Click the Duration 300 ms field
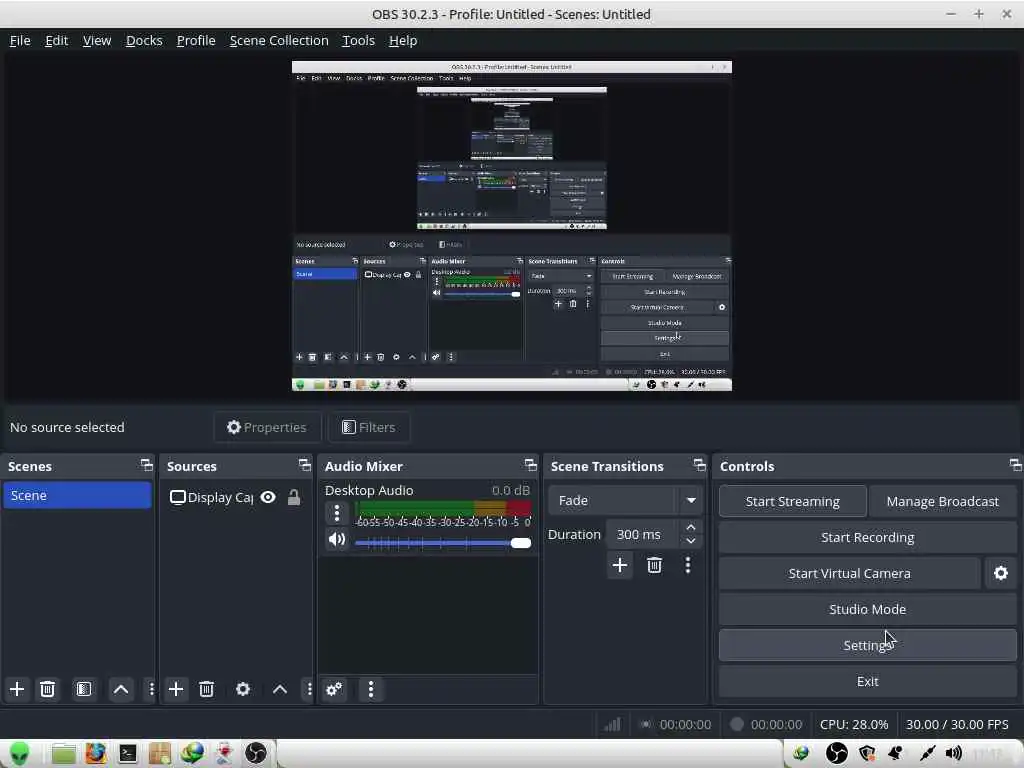1024x768 pixels. click(643, 534)
